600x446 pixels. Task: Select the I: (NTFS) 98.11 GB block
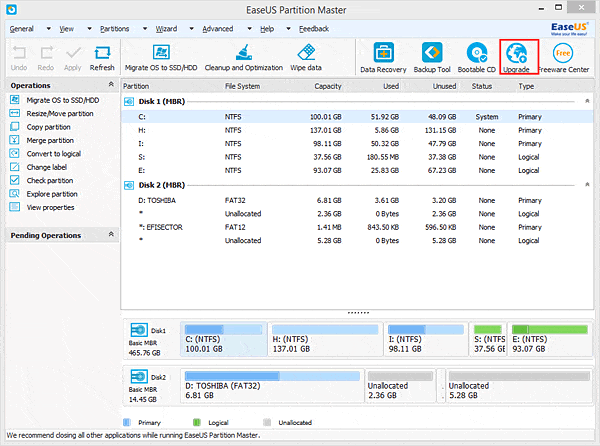pyautogui.click(x=426, y=340)
